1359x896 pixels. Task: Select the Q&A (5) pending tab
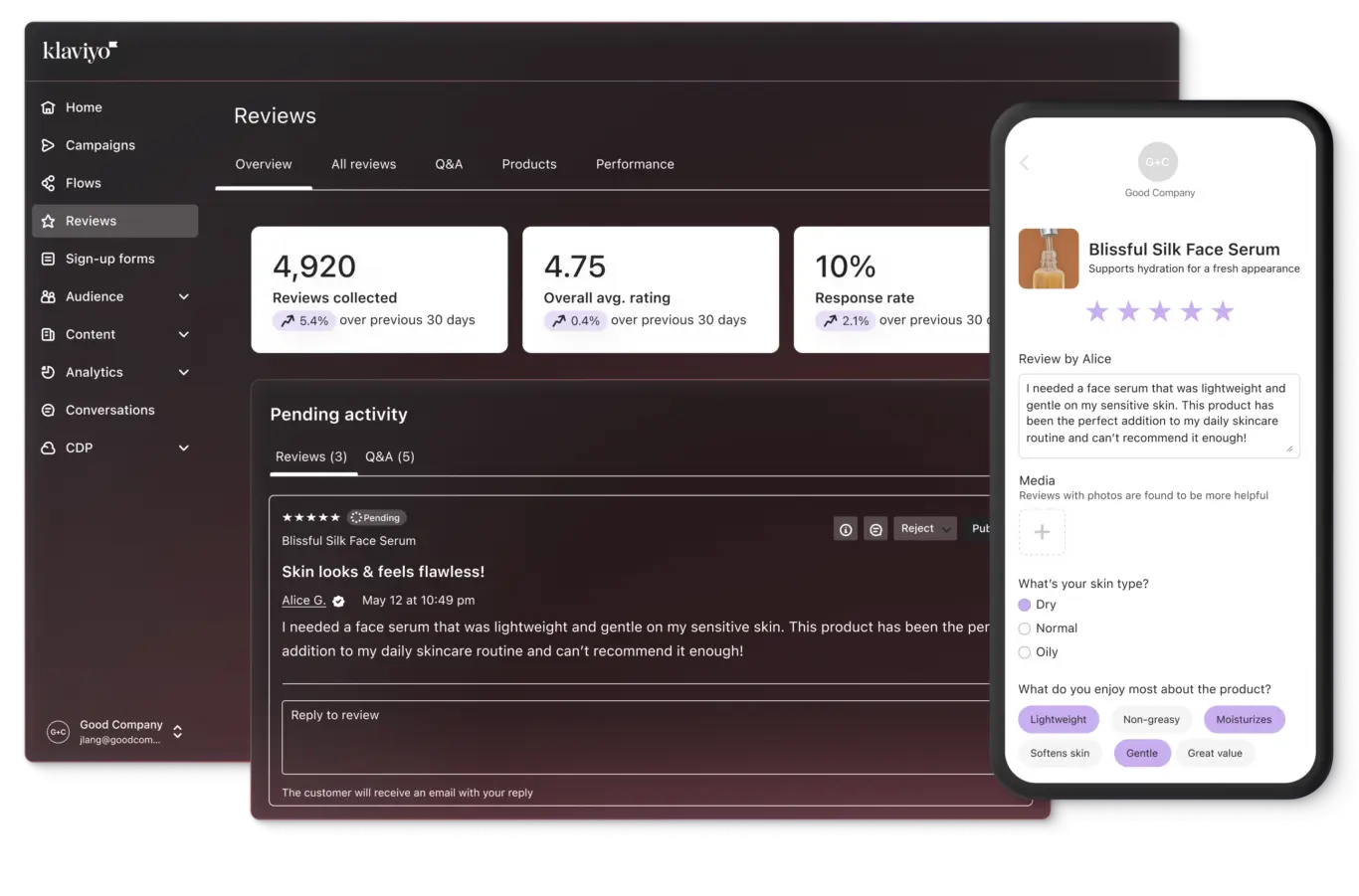[390, 456]
